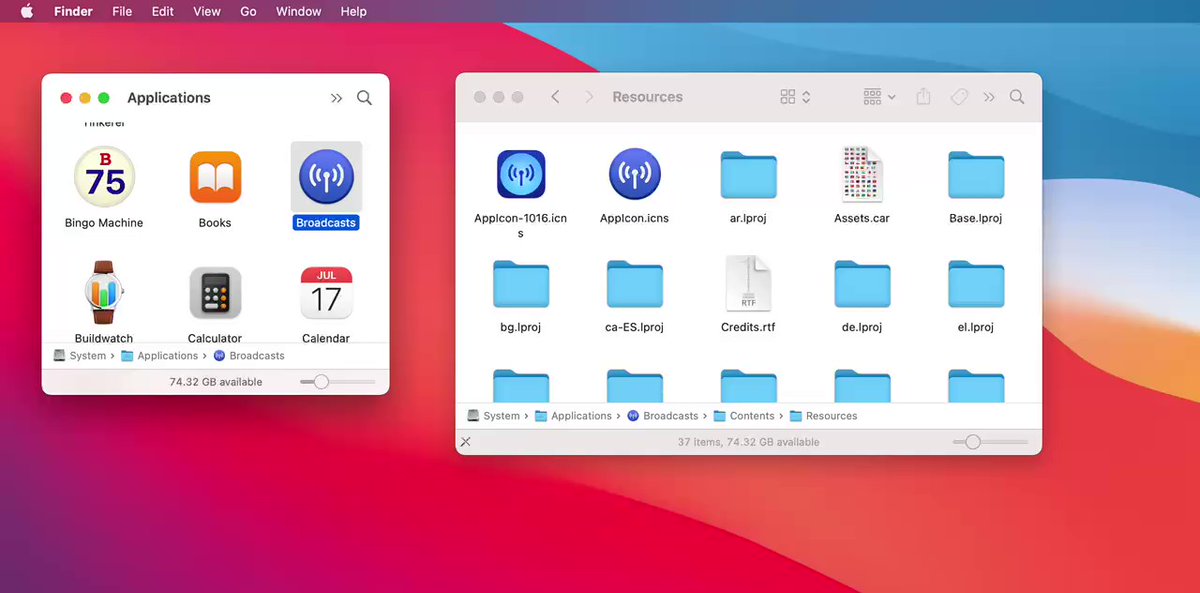Click the Resources window title

click(x=647, y=97)
